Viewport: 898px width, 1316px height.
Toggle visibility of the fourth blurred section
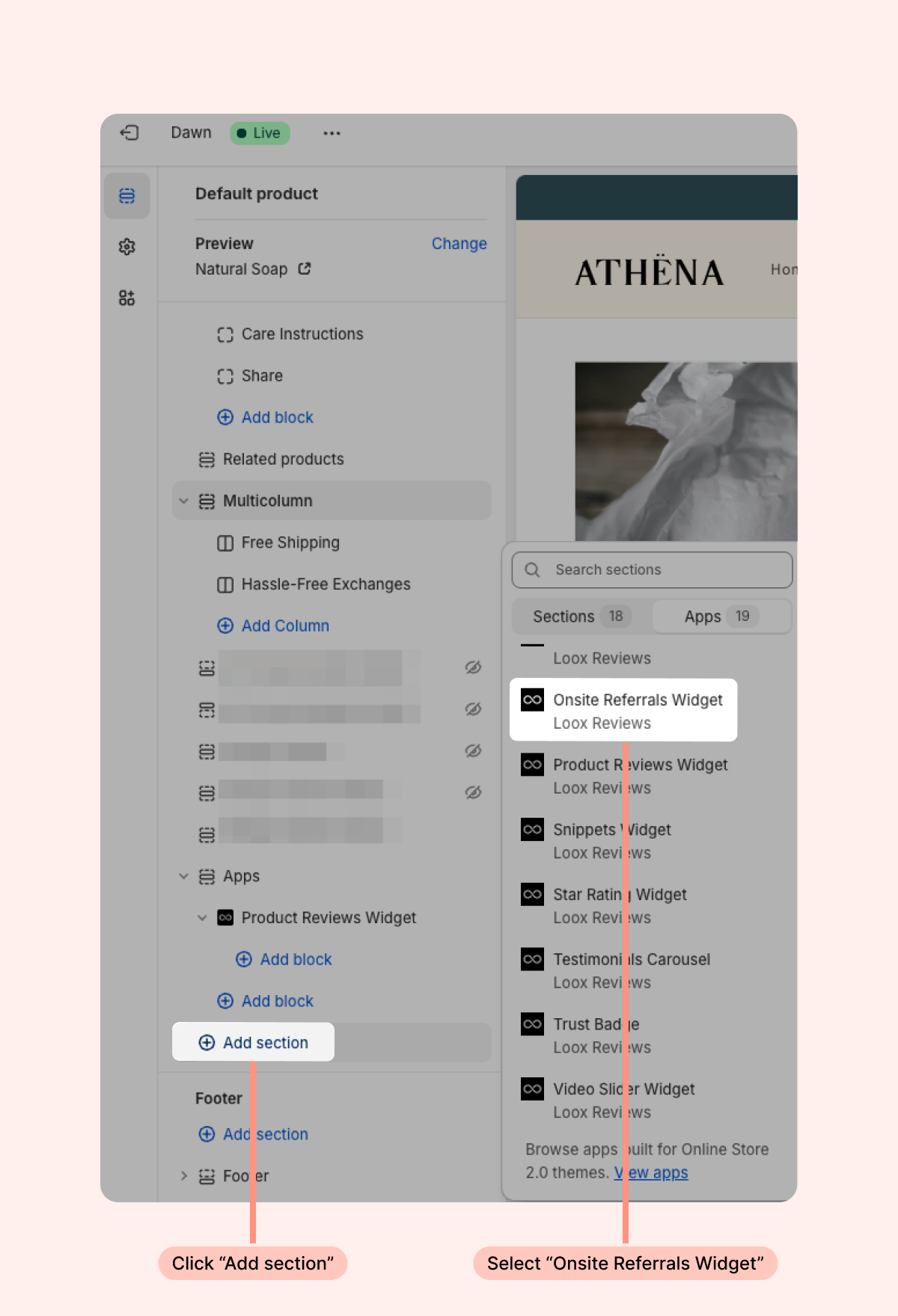pyautogui.click(x=473, y=792)
